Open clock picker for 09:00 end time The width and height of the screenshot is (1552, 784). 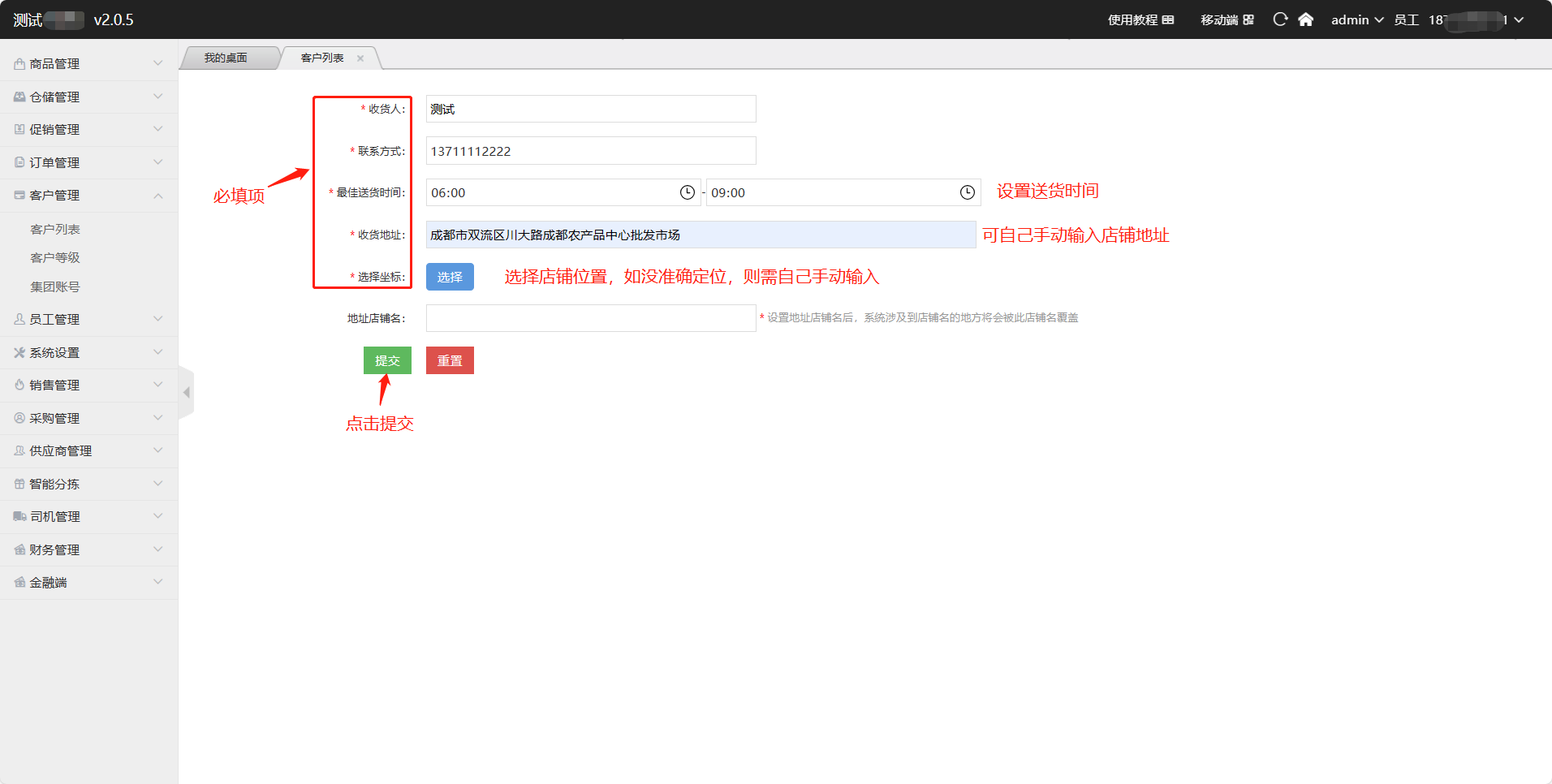coord(967,192)
